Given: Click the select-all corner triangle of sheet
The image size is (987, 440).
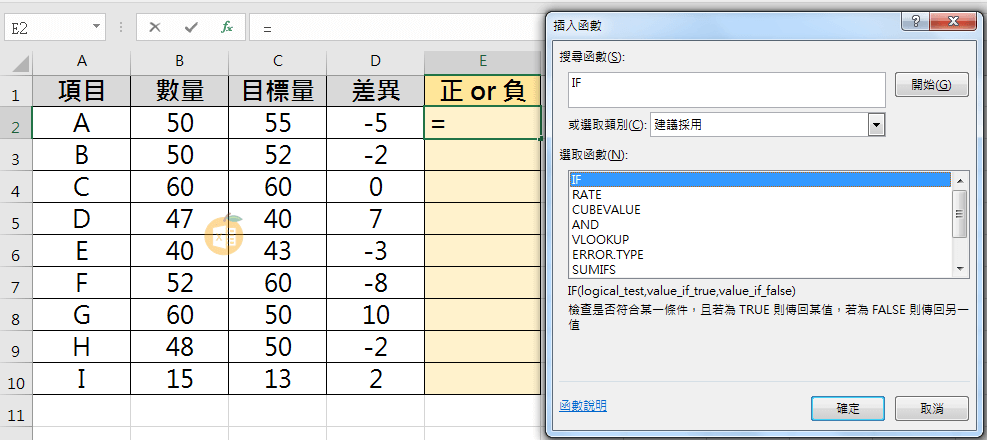Looking at the screenshot, I should [x=17, y=63].
